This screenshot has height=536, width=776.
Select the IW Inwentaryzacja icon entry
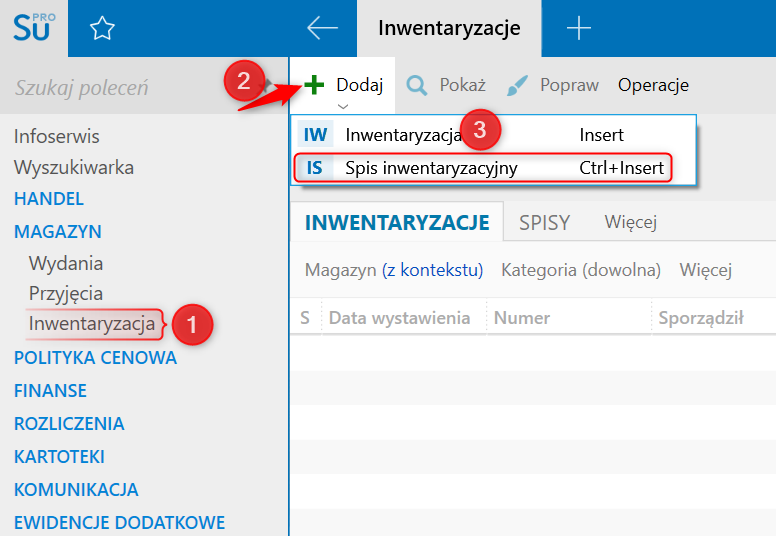pyautogui.click(x=315, y=135)
